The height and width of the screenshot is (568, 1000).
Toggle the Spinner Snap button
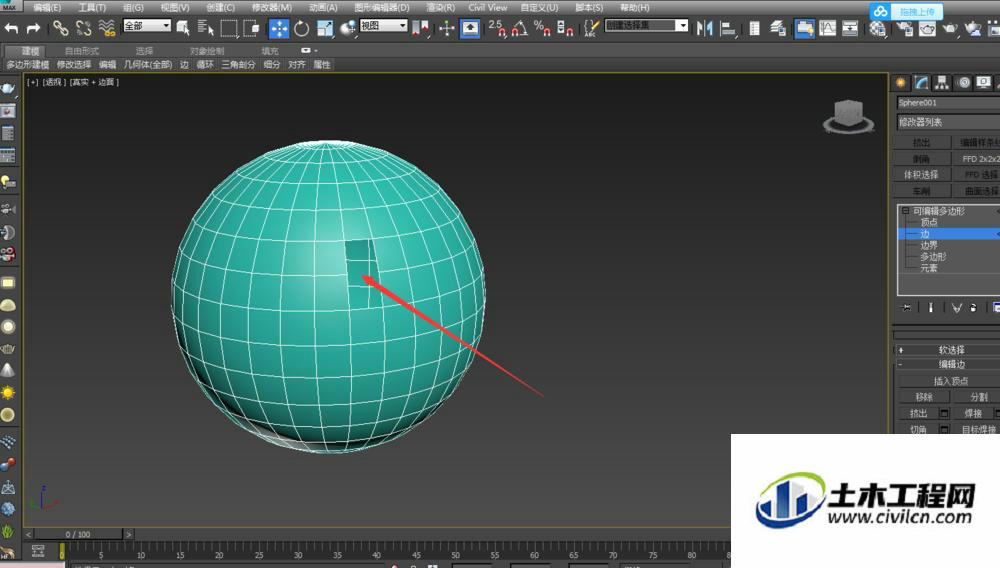point(565,28)
